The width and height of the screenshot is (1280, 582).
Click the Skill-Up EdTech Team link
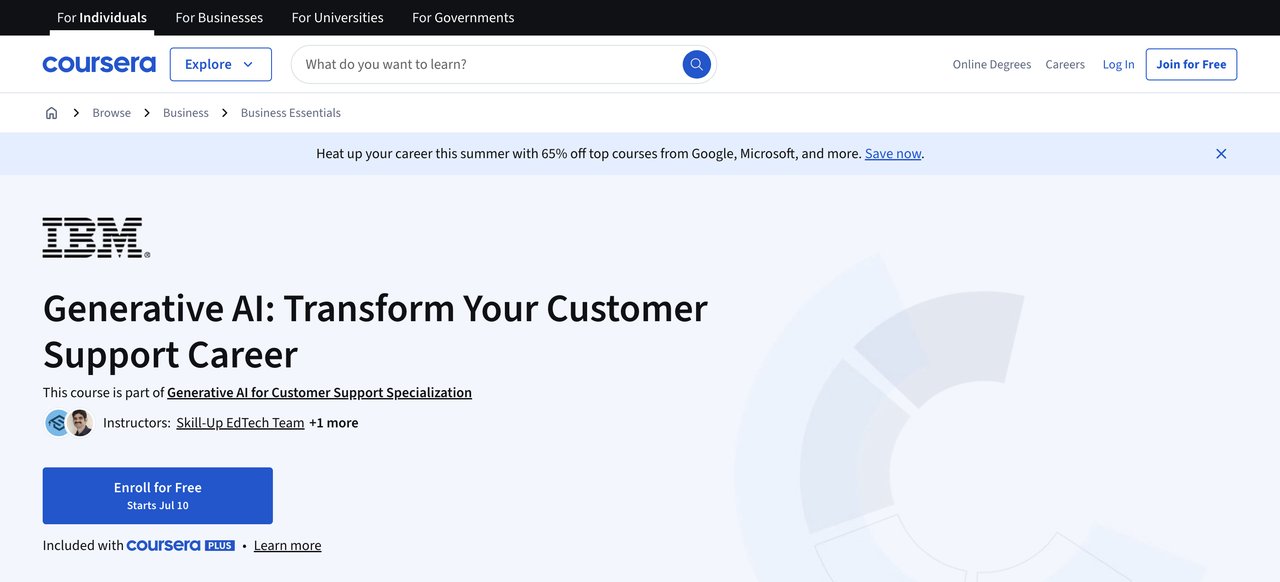click(240, 422)
